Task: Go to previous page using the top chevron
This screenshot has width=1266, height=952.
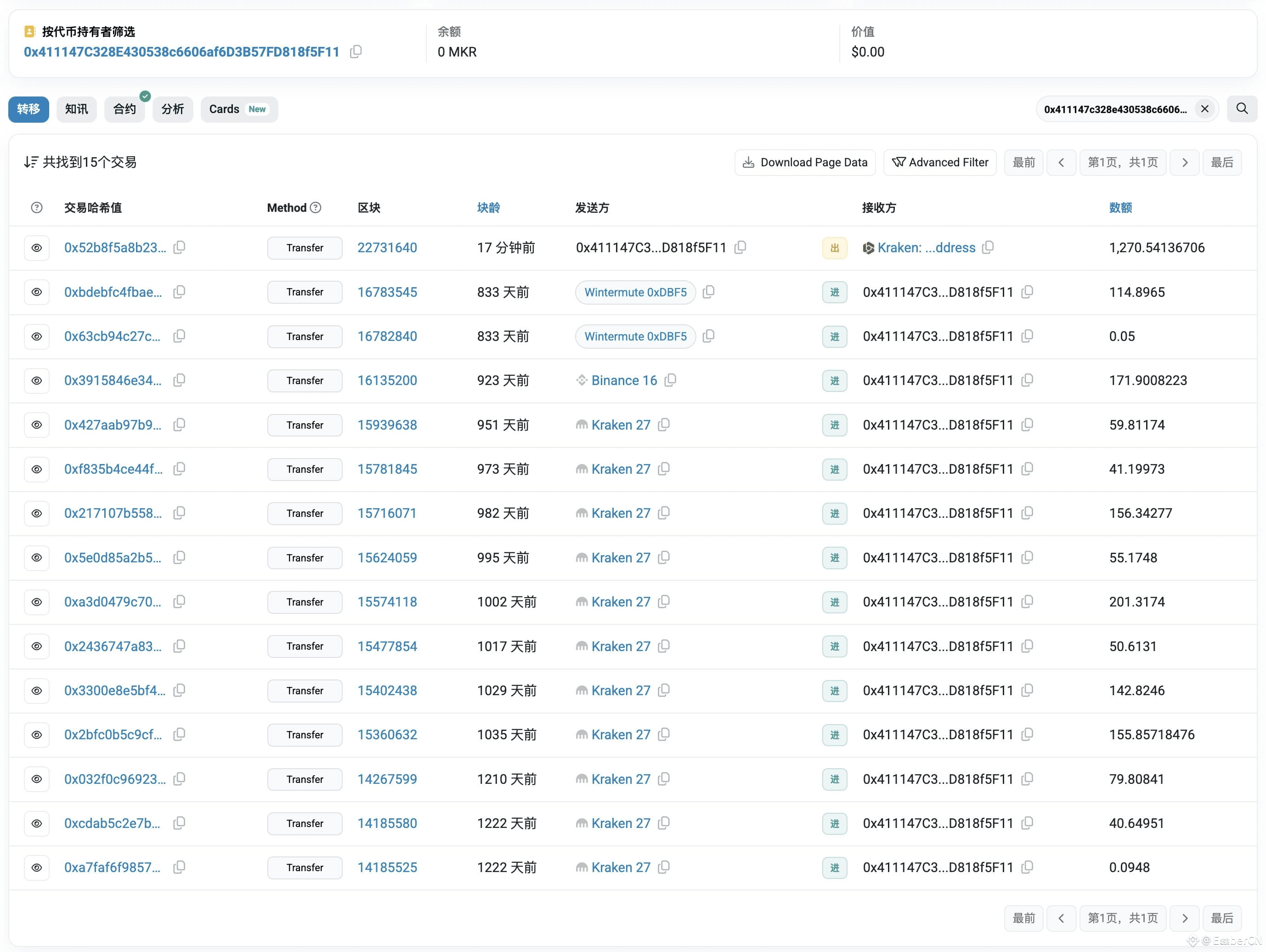Action: pyautogui.click(x=1061, y=163)
